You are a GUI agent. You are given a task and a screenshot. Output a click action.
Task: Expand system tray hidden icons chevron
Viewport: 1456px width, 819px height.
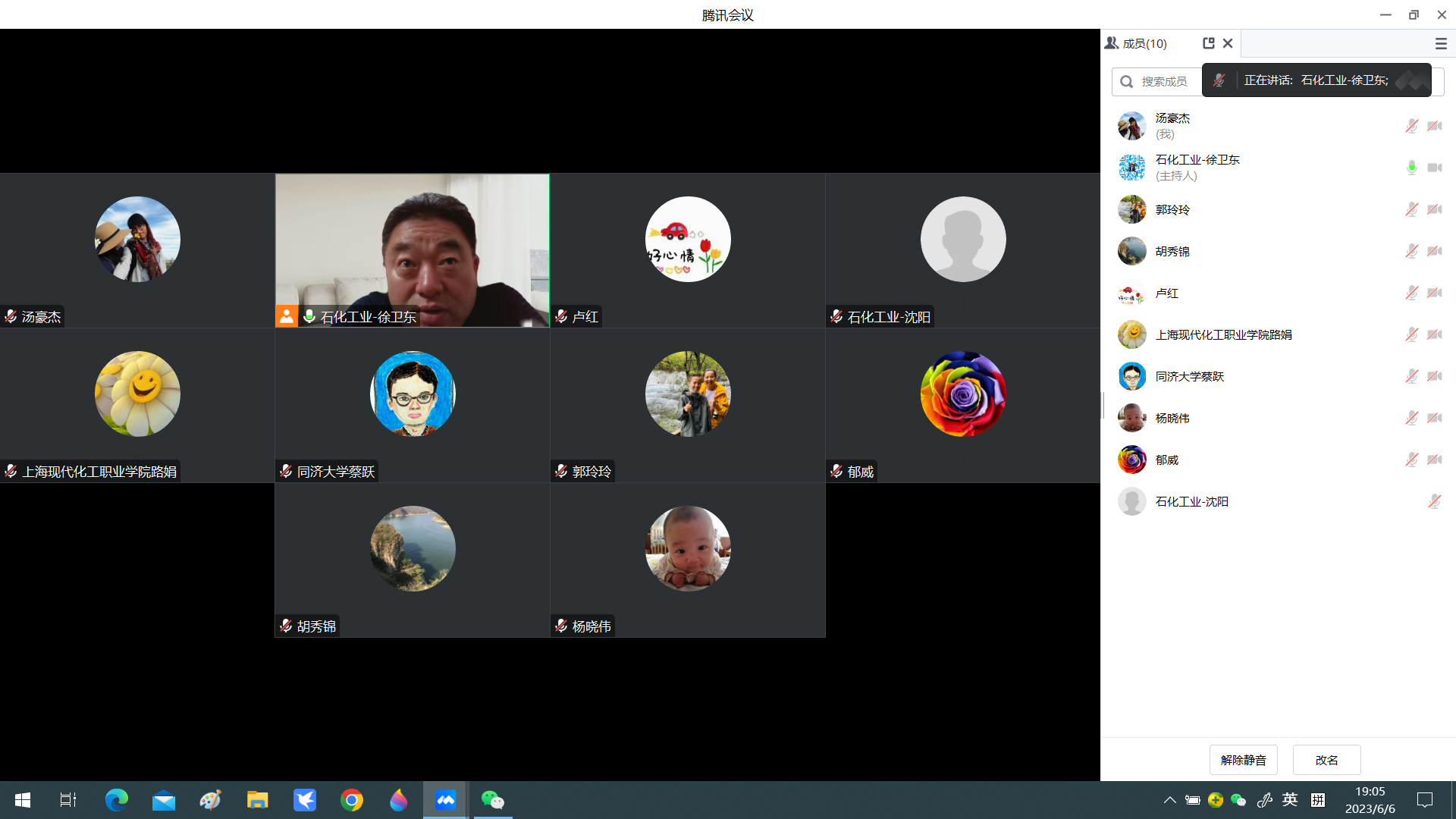pyautogui.click(x=1169, y=800)
